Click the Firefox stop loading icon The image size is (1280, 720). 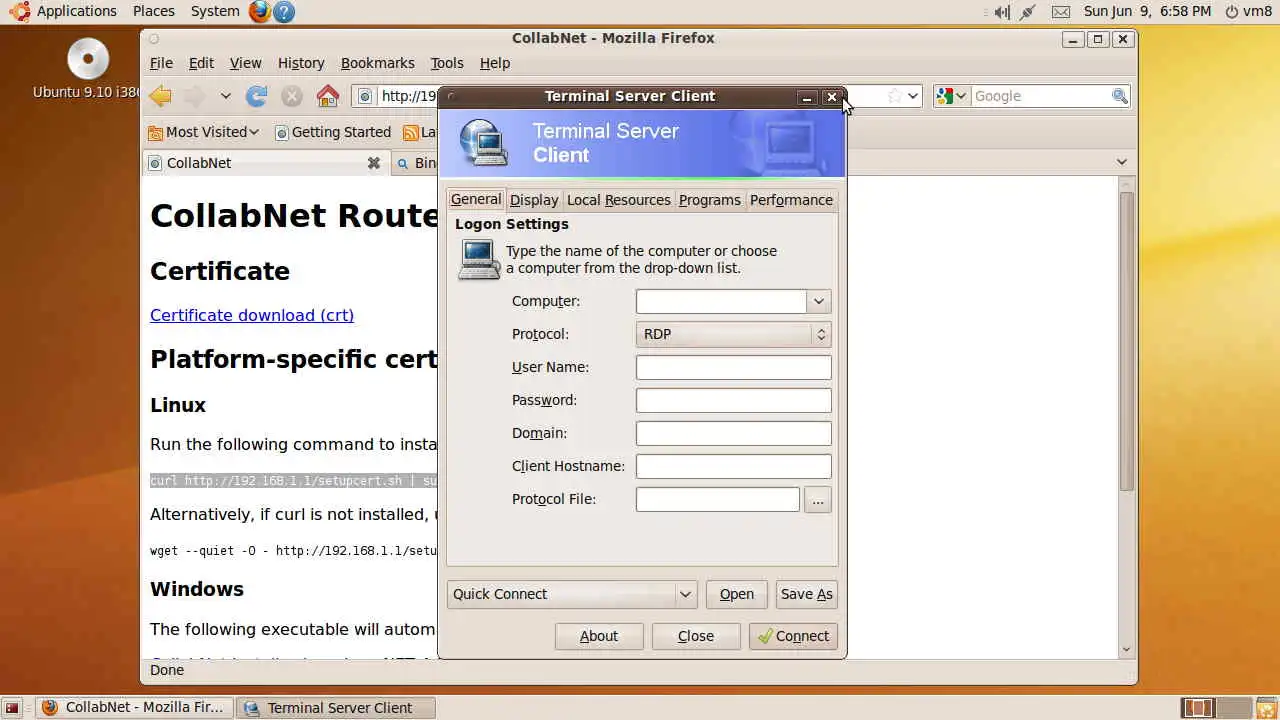[x=292, y=96]
